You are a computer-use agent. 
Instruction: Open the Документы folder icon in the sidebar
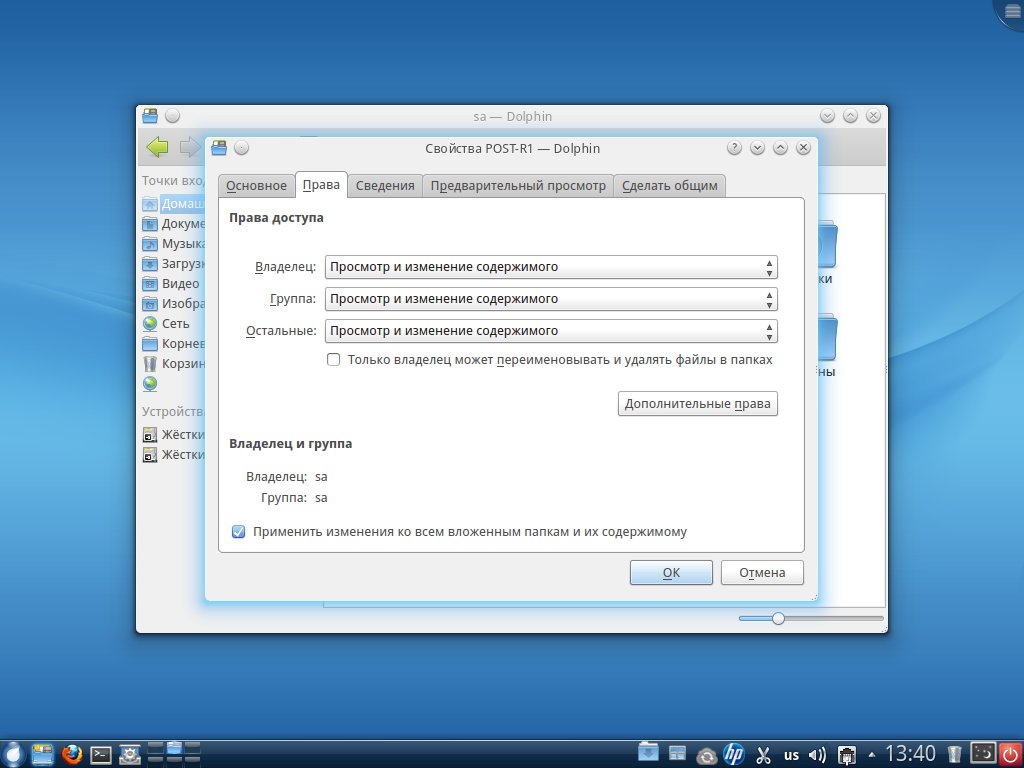(150, 224)
